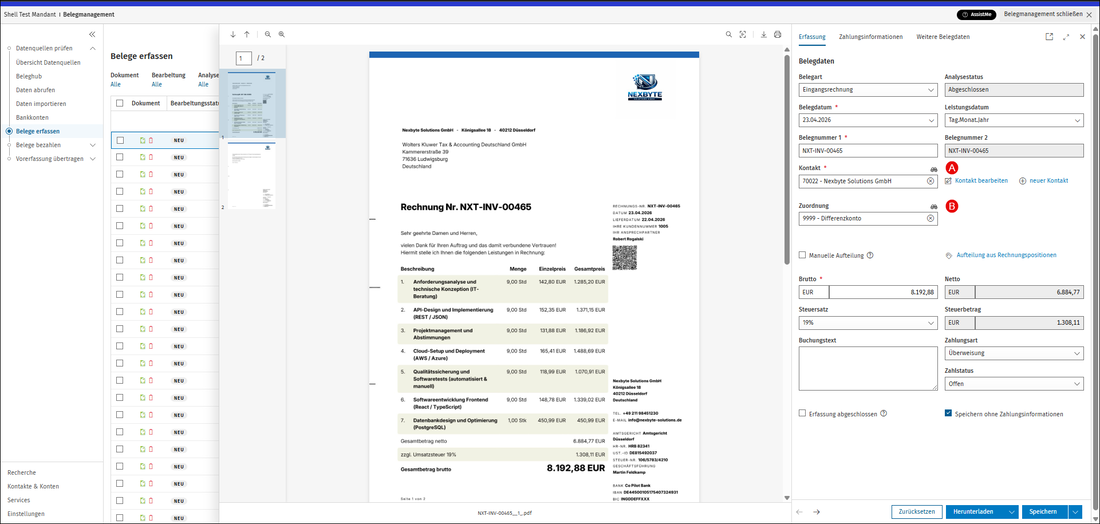Open Recherche at sidebar bottom
1100x524 pixels.
pos(21,473)
